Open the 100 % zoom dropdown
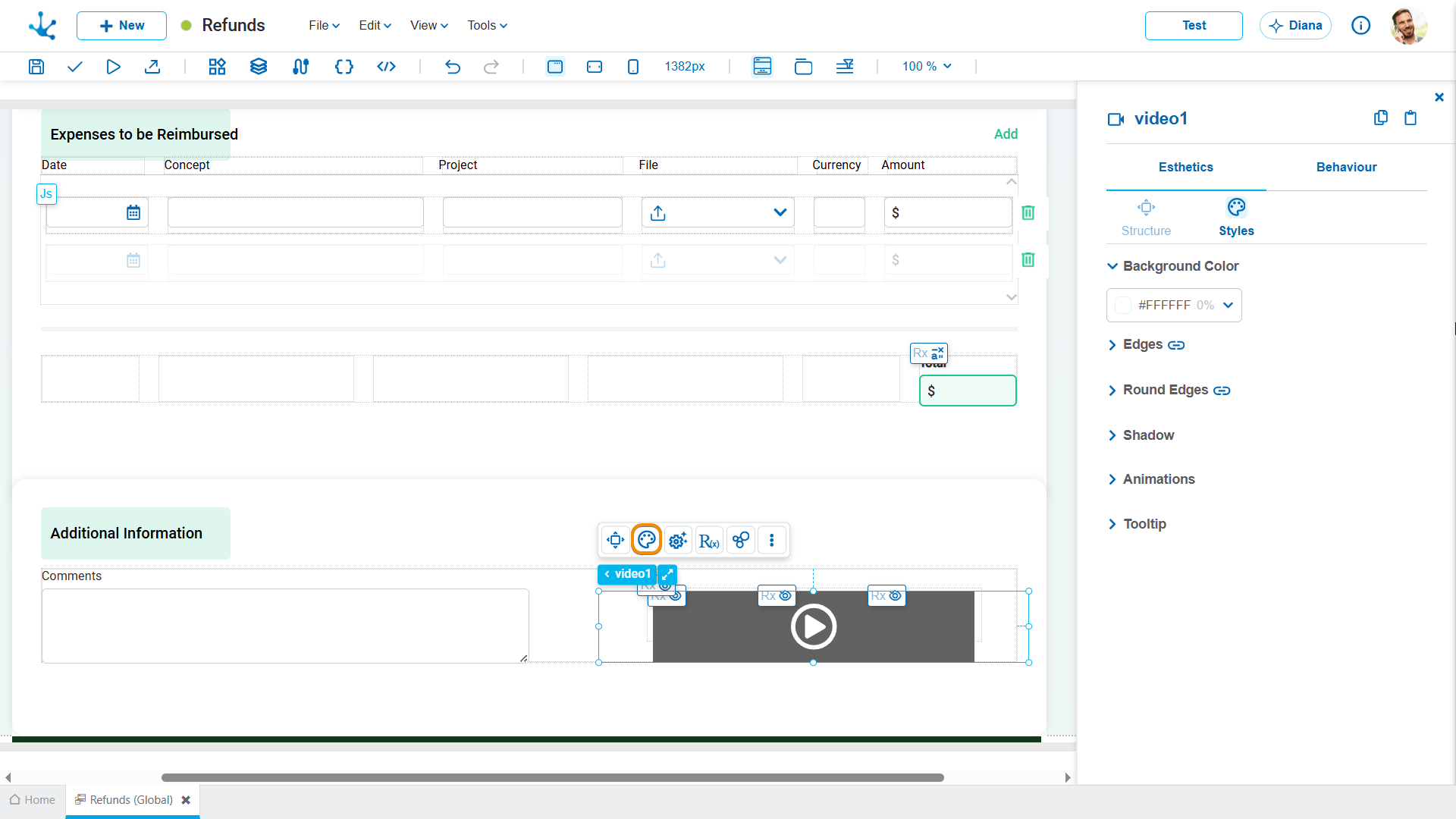Viewport: 1456px width, 819px height. tap(927, 67)
